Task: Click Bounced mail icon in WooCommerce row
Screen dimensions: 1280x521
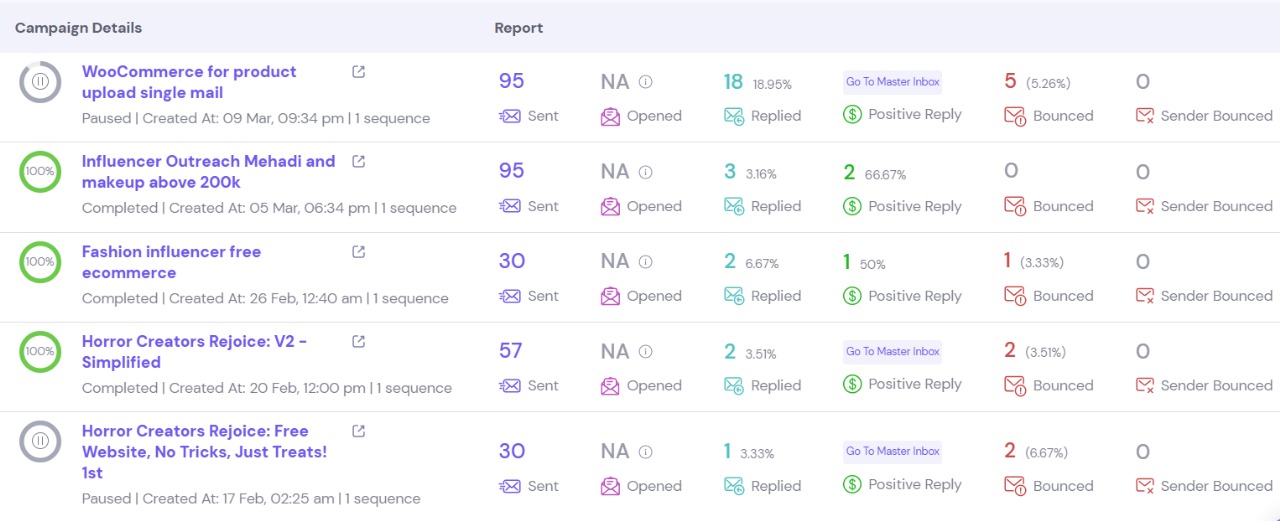Action: 1014,116
